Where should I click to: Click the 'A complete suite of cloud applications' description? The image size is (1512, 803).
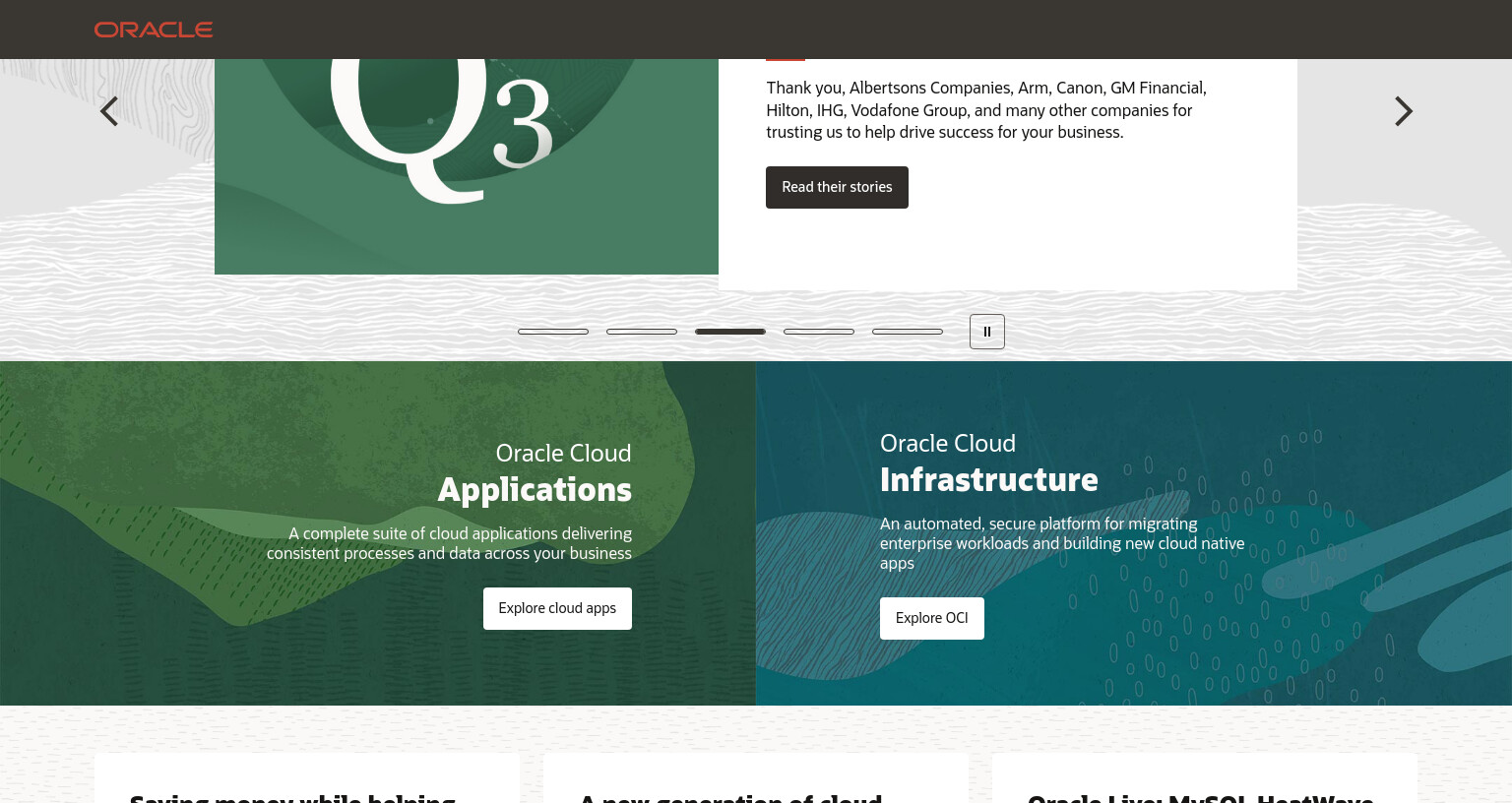tap(449, 543)
